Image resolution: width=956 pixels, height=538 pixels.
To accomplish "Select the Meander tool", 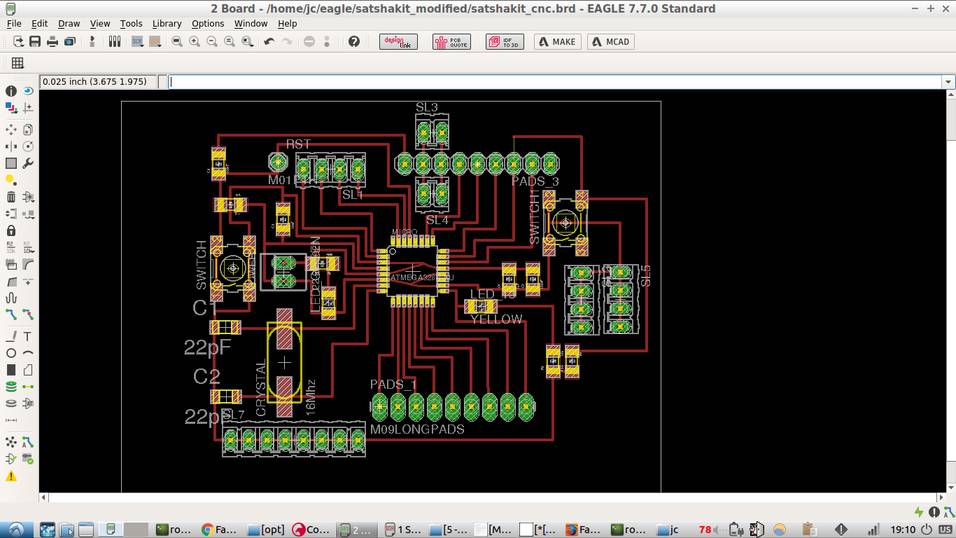I will pos(11,298).
